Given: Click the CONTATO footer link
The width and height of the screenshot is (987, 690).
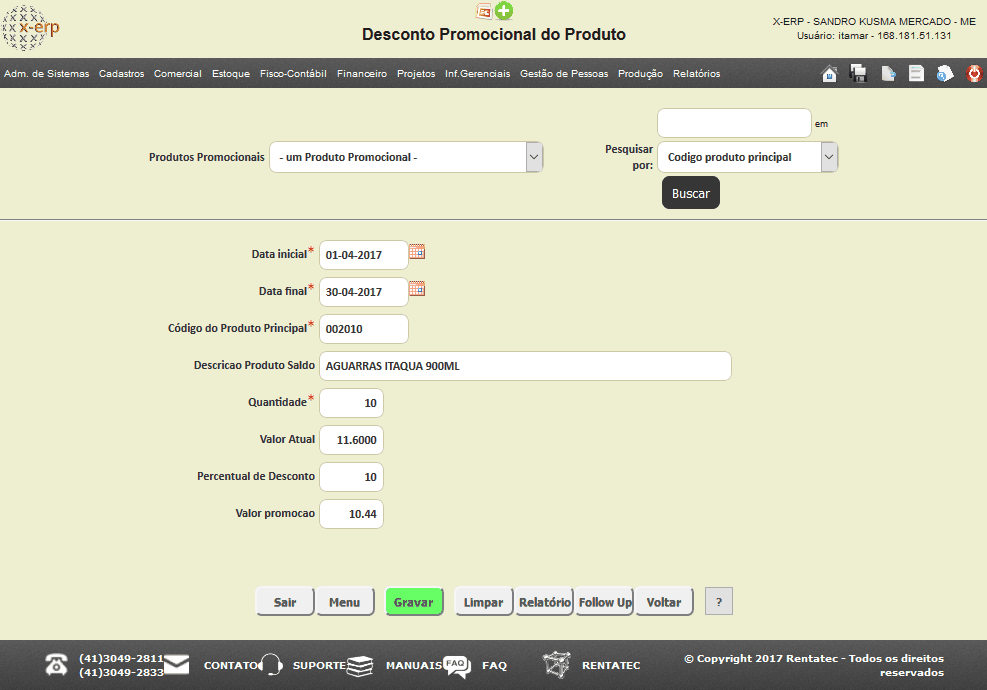Looking at the screenshot, I should point(231,665).
